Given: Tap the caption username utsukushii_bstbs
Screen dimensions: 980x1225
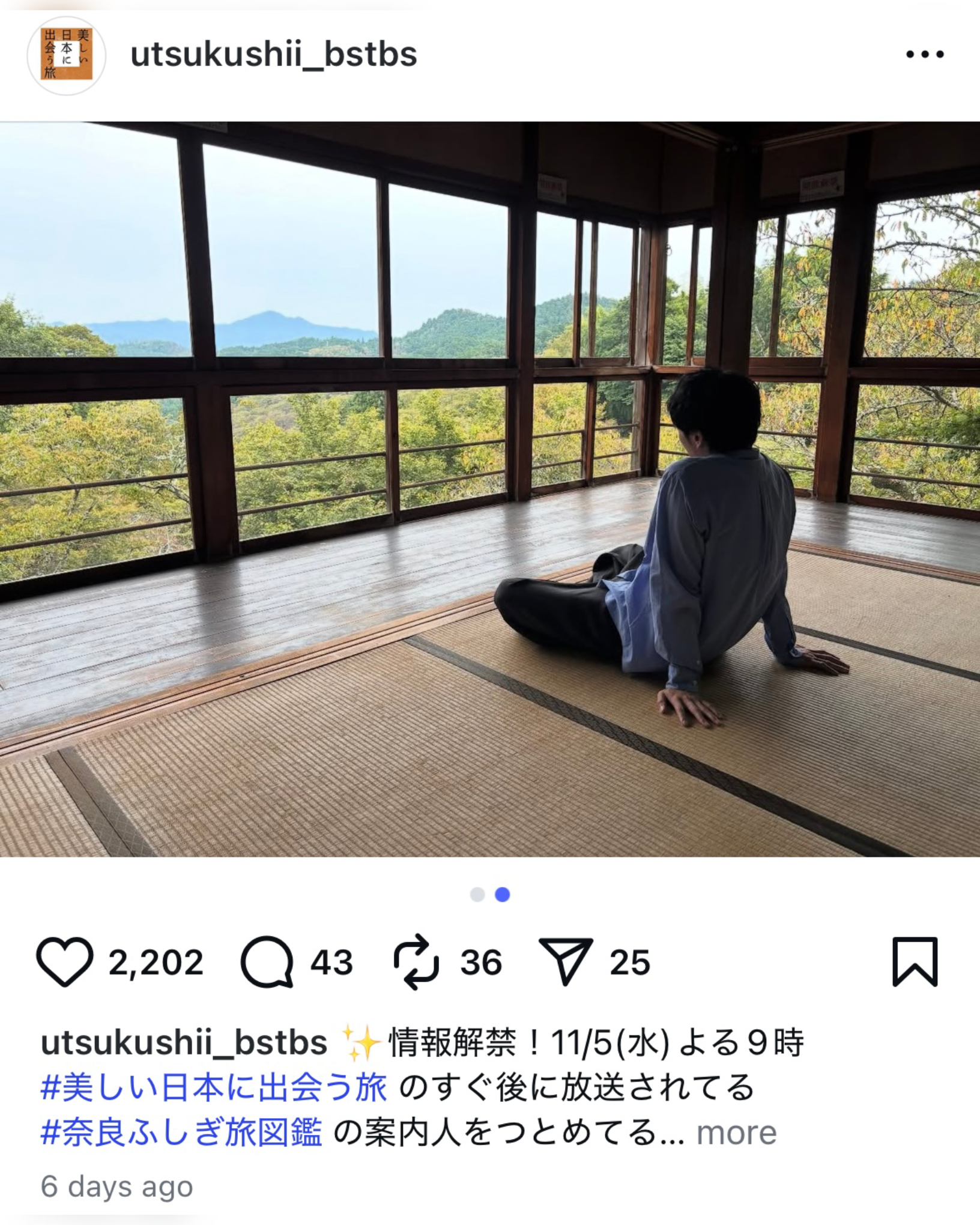Looking at the screenshot, I should [x=184, y=1042].
